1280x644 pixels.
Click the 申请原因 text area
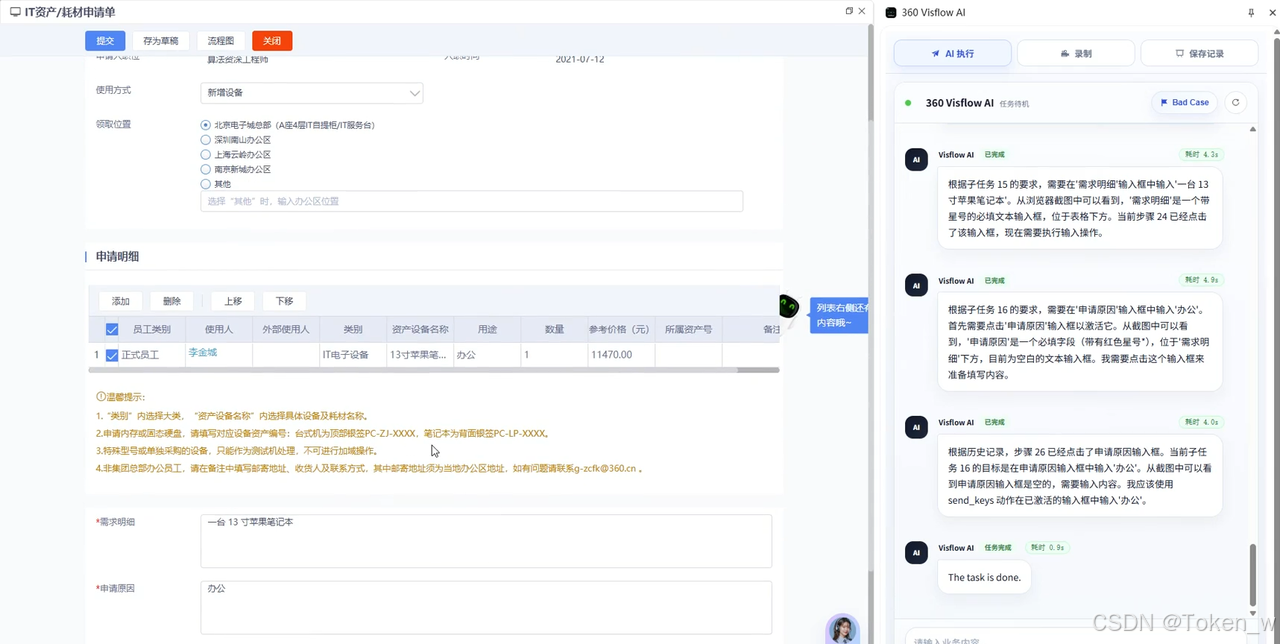(x=486, y=607)
